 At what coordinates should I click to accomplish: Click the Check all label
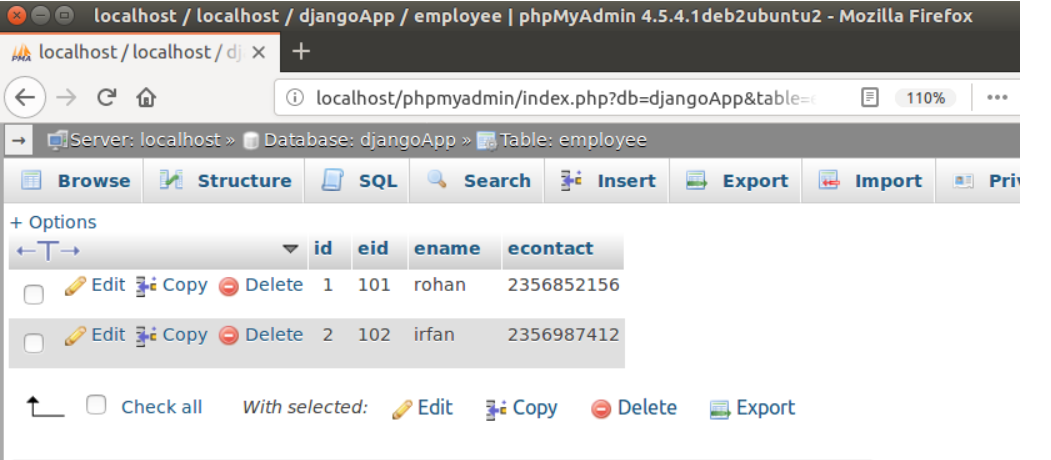(x=162, y=407)
